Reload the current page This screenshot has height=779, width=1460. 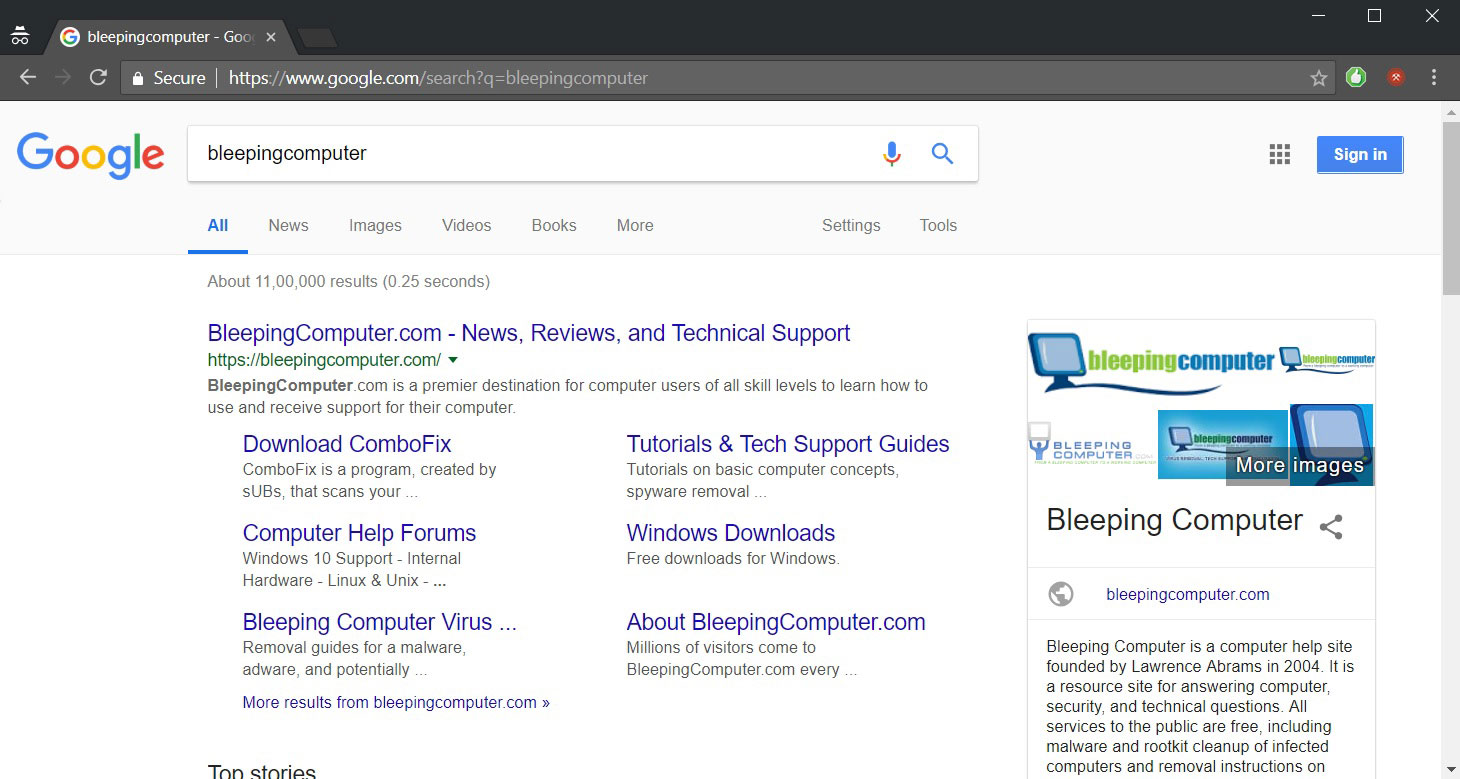pyautogui.click(x=98, y=77)
